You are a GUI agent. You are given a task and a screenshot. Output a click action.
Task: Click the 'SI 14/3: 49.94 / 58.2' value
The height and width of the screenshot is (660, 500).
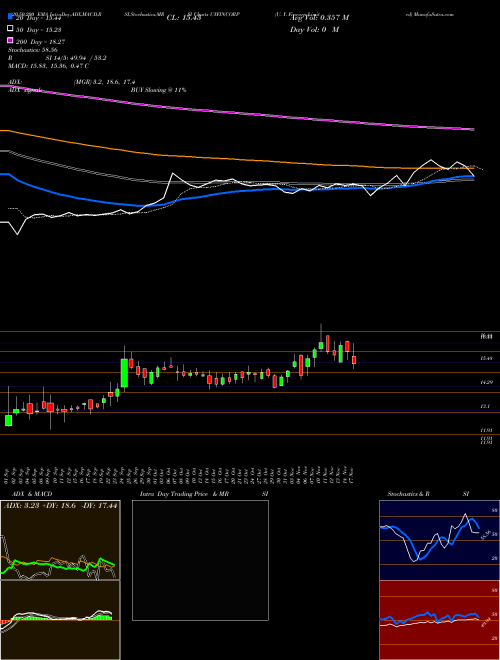(76, 58)
